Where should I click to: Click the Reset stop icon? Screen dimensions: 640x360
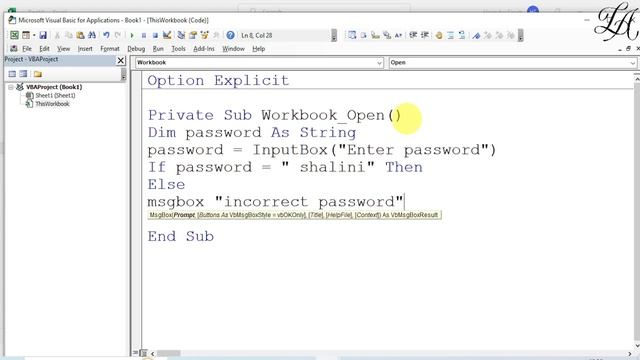pyautogui.click(x=155, y=36)
